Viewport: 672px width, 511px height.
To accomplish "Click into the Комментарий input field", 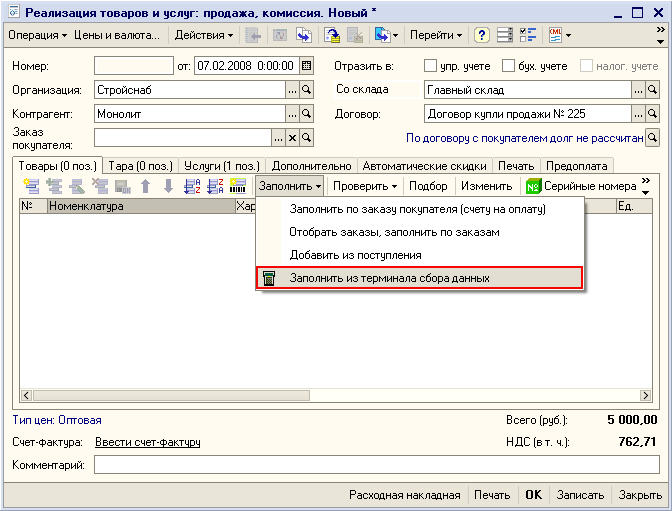I will coord(377,465).
